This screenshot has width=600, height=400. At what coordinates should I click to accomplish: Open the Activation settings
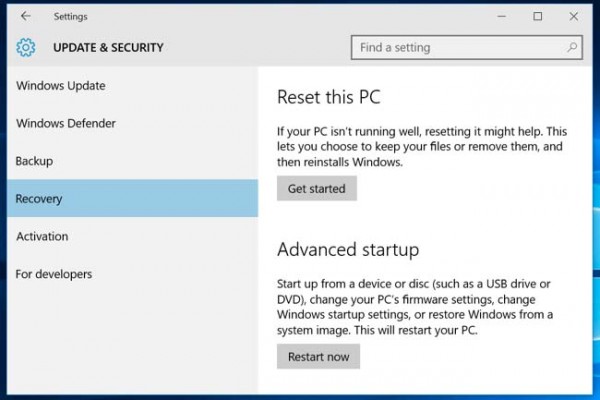pos(42,237)
